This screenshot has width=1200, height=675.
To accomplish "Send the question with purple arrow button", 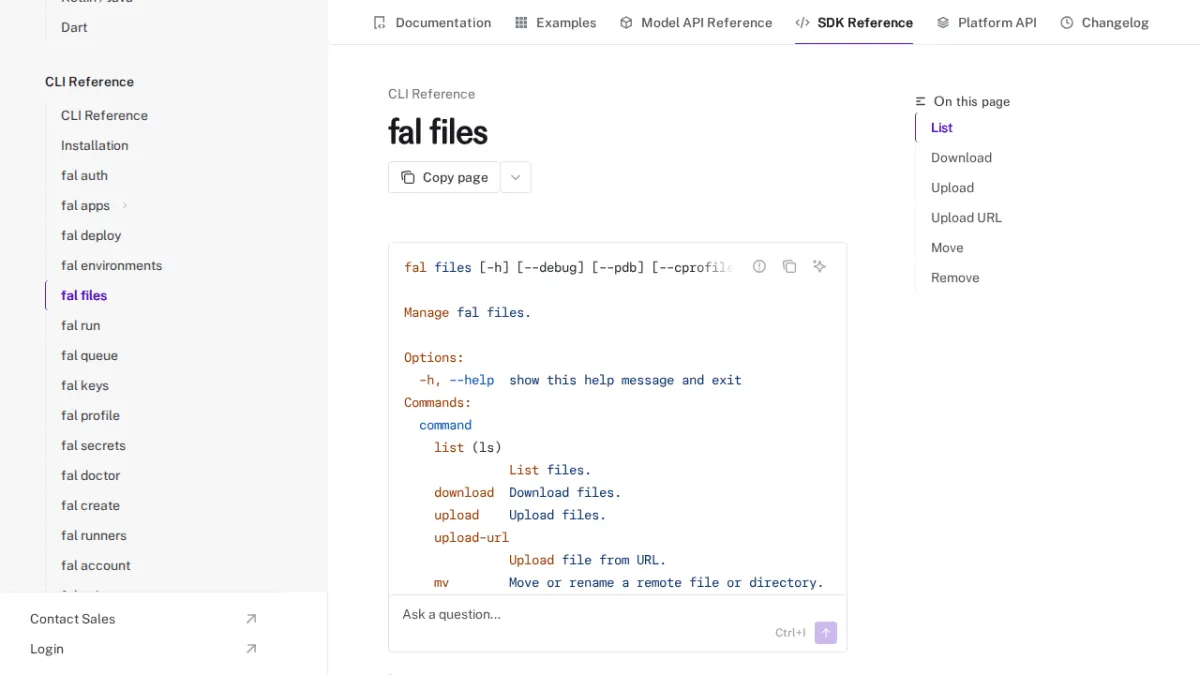I will (x=826, y=633).
